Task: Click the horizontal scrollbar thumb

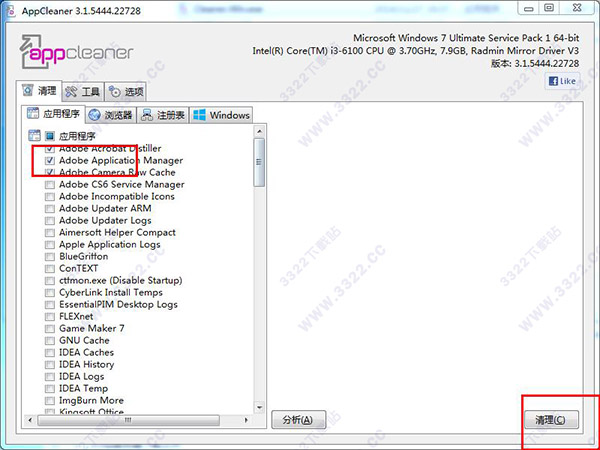Action: 129,420
